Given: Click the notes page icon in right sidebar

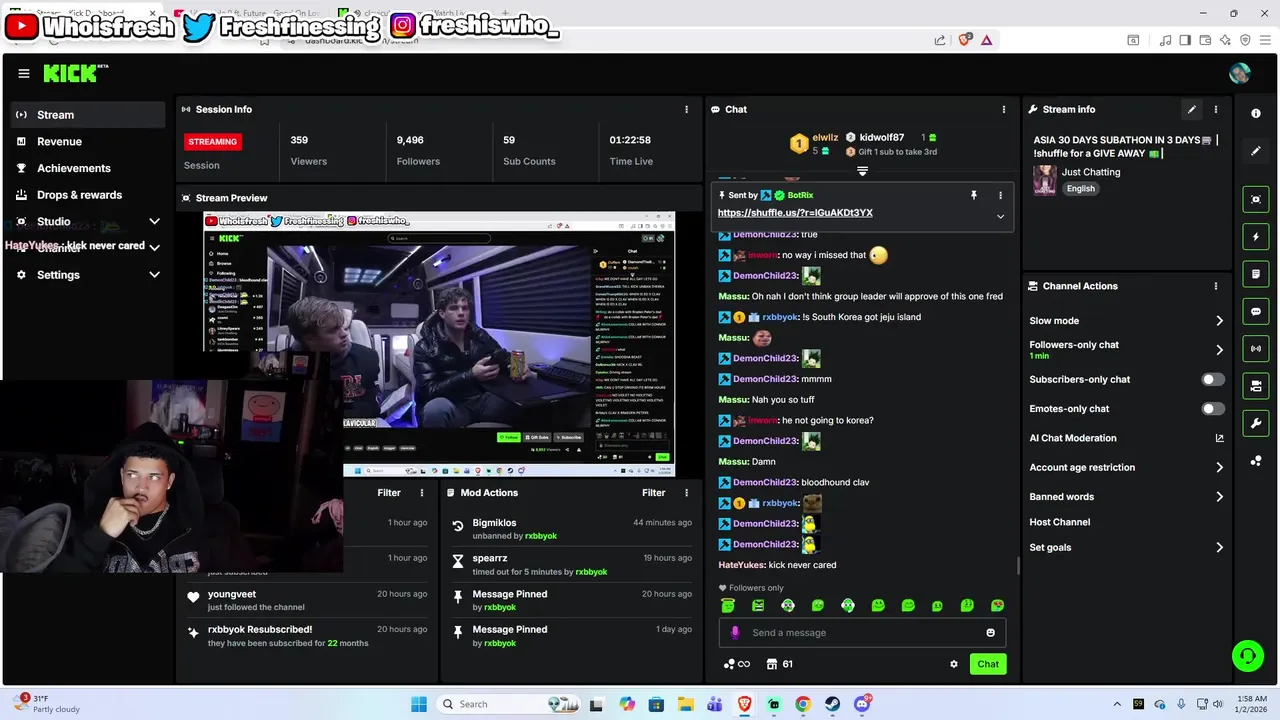Looking at the screenshot, I should (x=1256, y=274).
